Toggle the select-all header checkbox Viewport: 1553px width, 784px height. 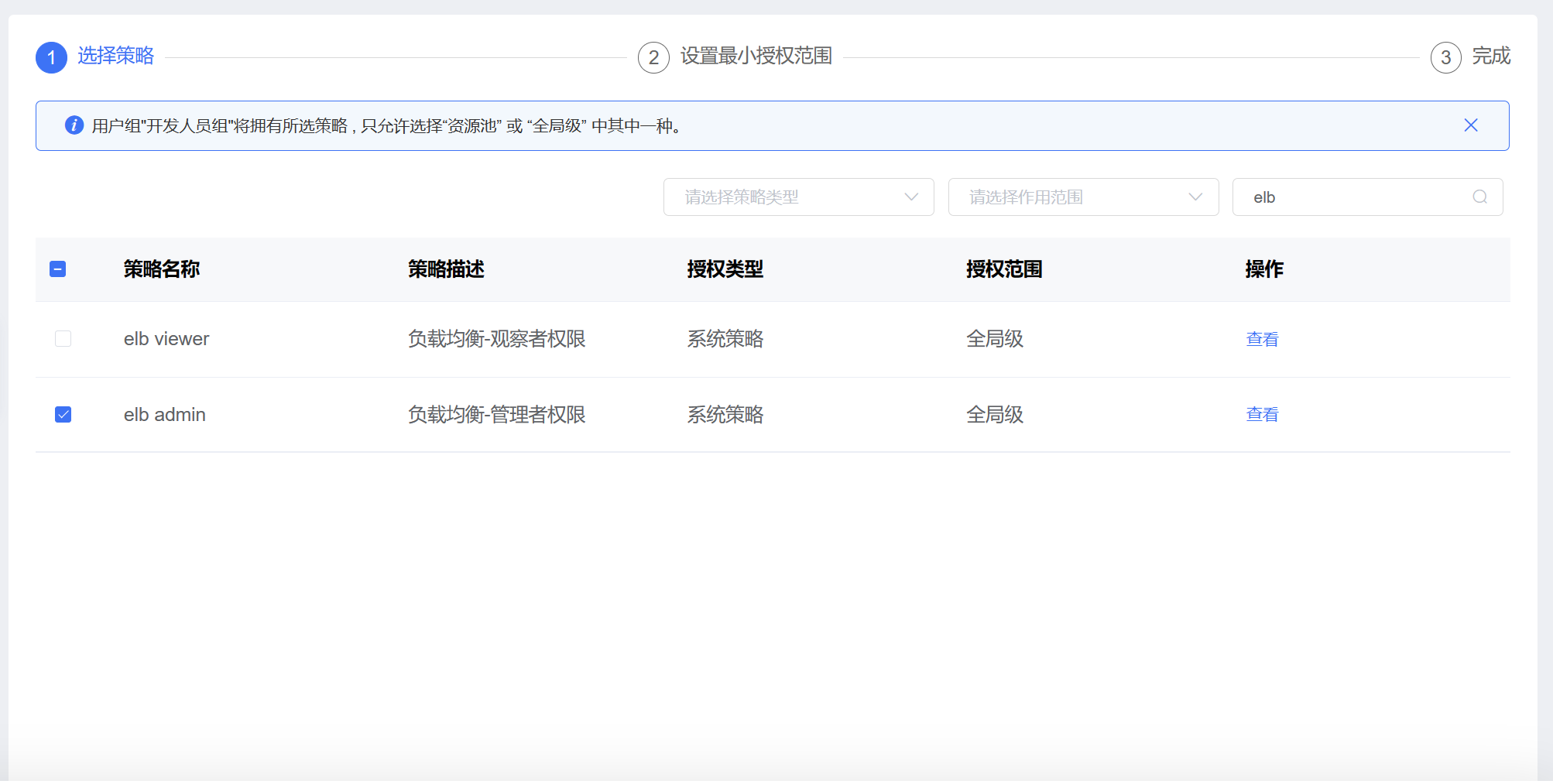[57, 269]
